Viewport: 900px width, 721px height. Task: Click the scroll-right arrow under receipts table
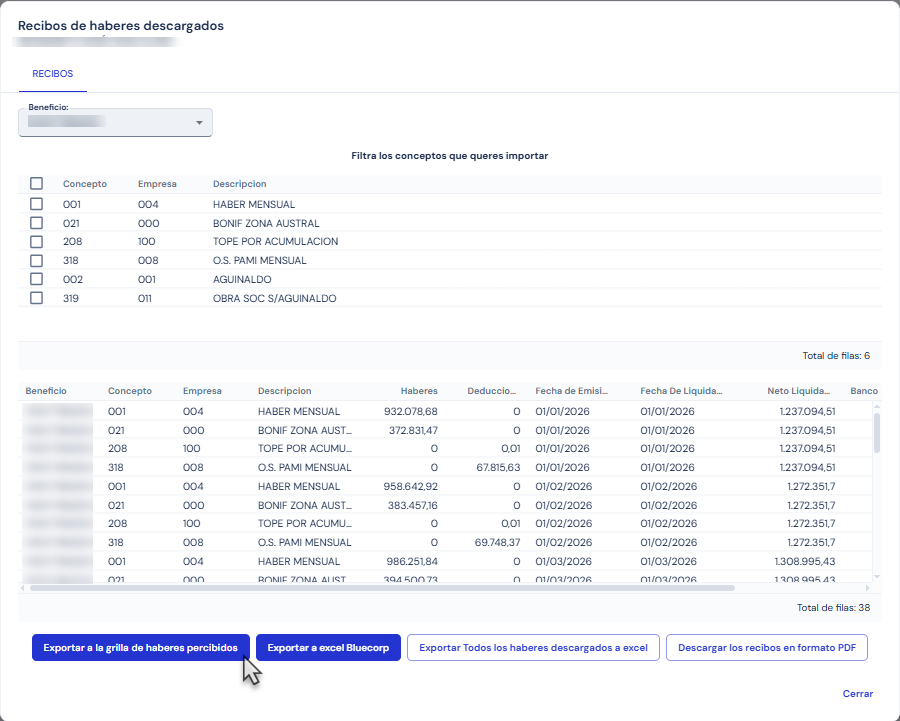coord(867,588)
